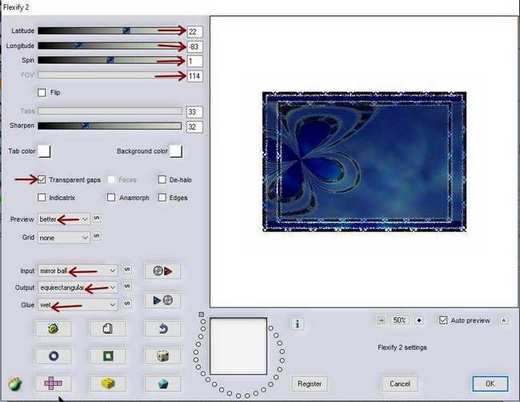Click the green square icon button
This screenshot has width=520, height=402.
coord(108,356)
